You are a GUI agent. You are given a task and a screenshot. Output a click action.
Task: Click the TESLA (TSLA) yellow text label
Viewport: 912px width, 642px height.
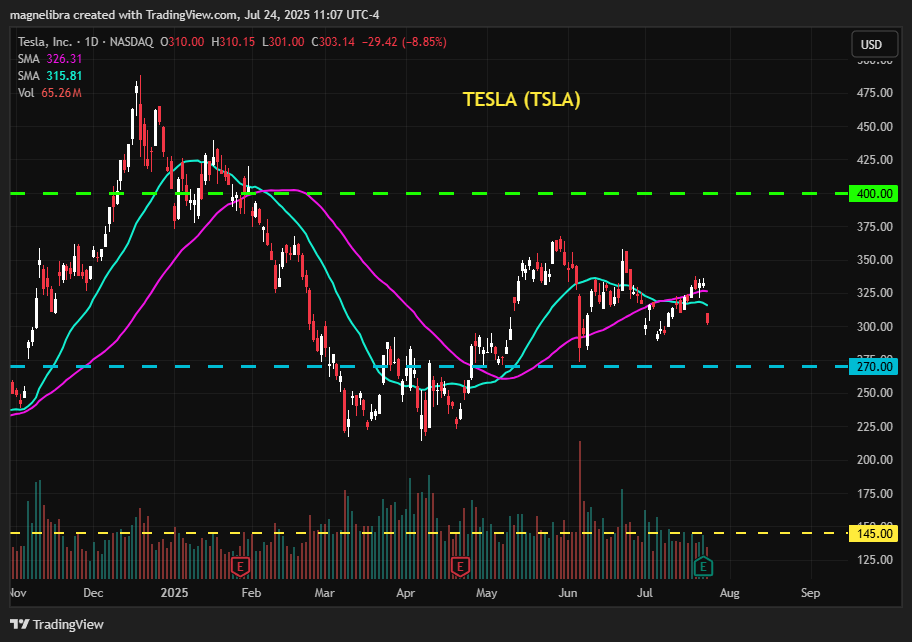[x=522, y=99]
